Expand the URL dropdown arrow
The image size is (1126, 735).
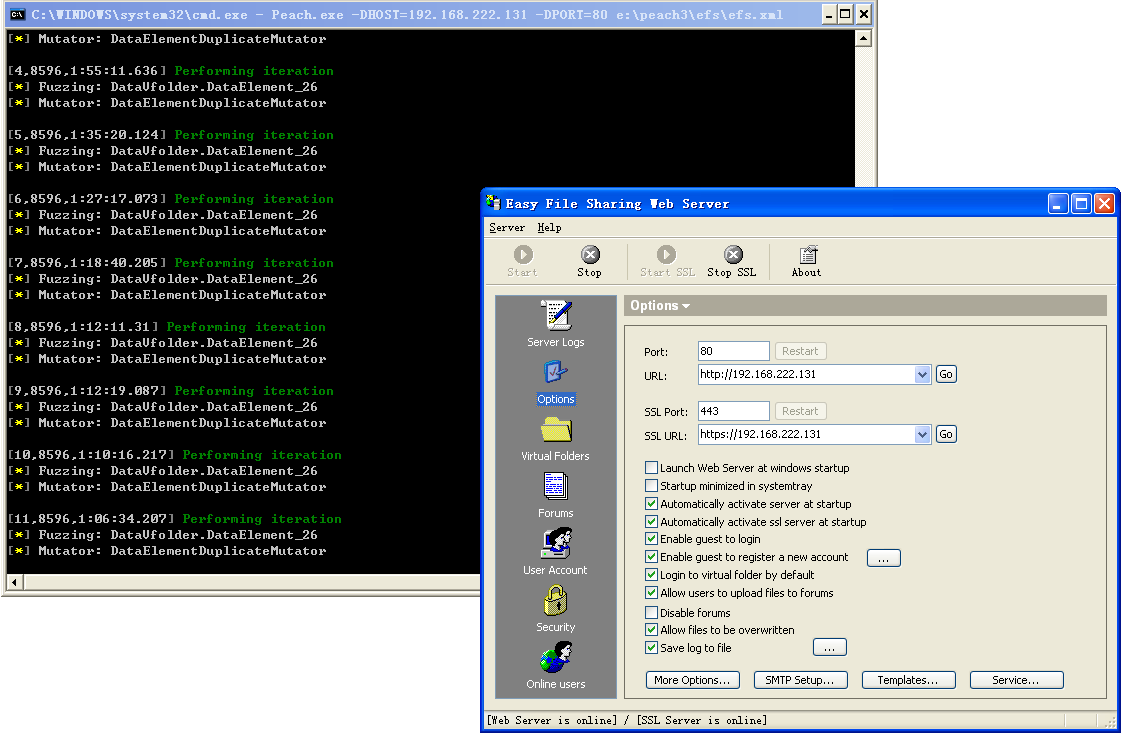click(x=923, y=374)
